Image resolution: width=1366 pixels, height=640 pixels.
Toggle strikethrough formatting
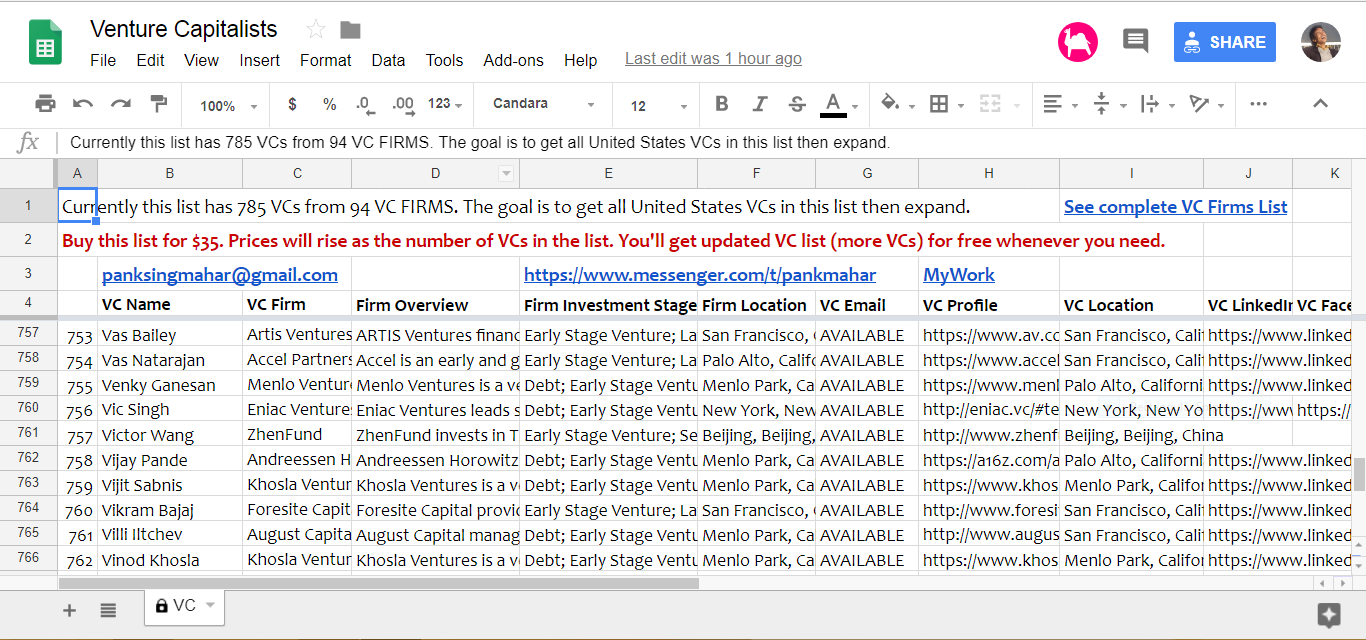click(x=797, y=104)
